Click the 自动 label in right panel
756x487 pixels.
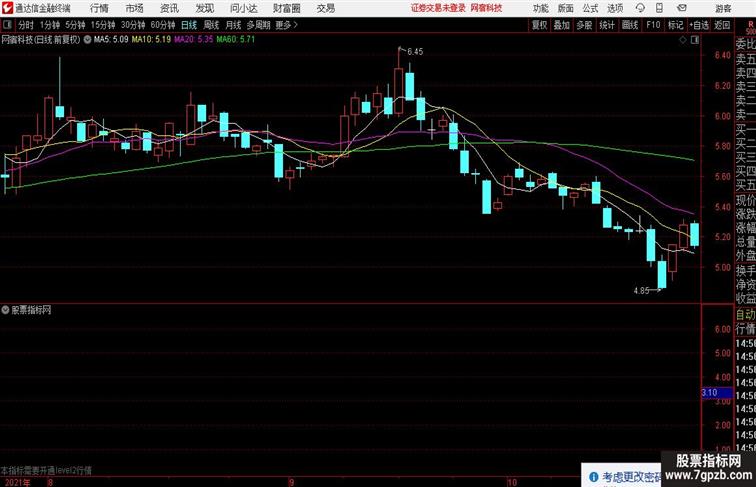tap(745, 315)
